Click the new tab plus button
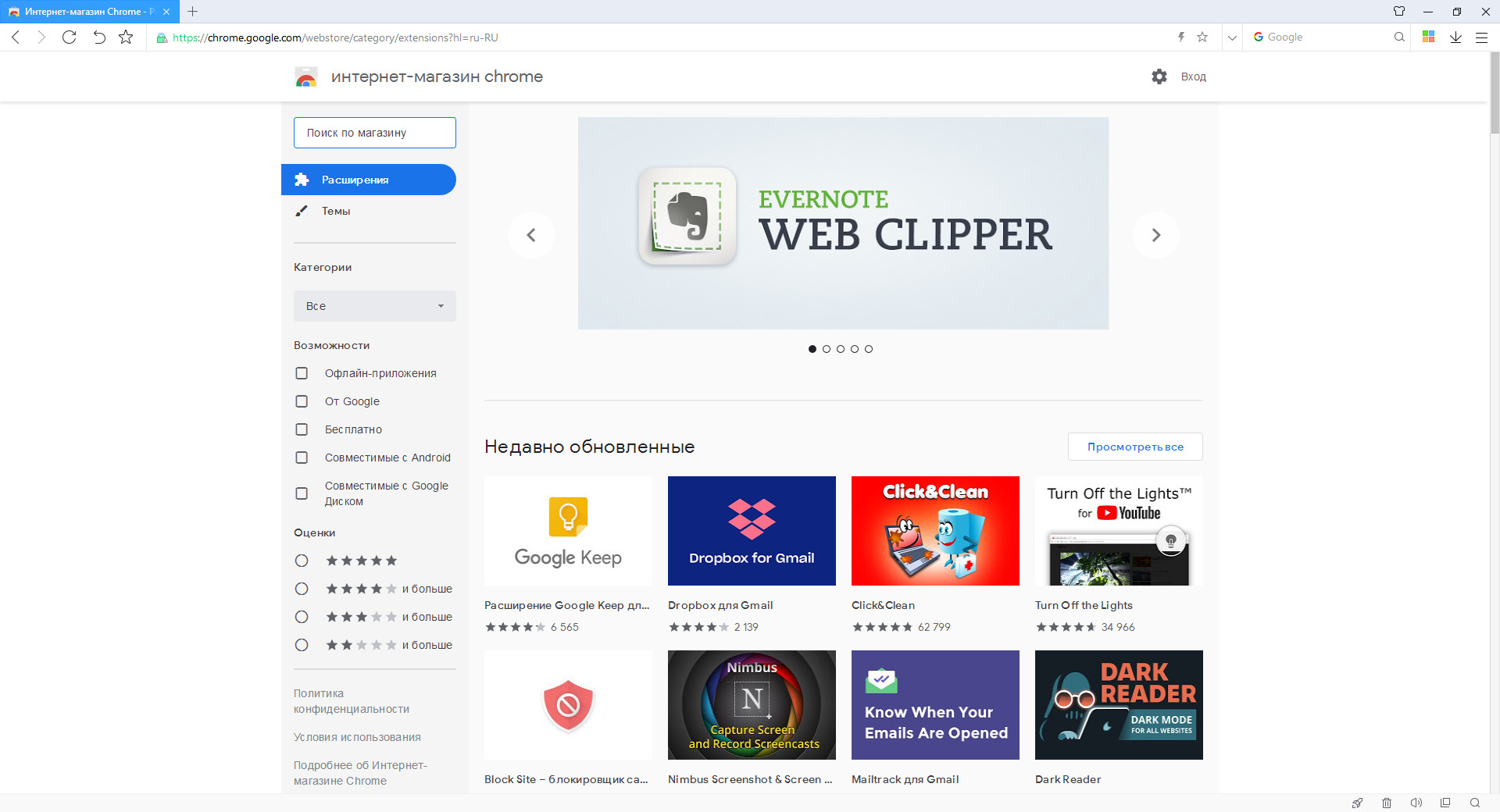Viewport: 1500px width, 812px height. click(193, 11)
